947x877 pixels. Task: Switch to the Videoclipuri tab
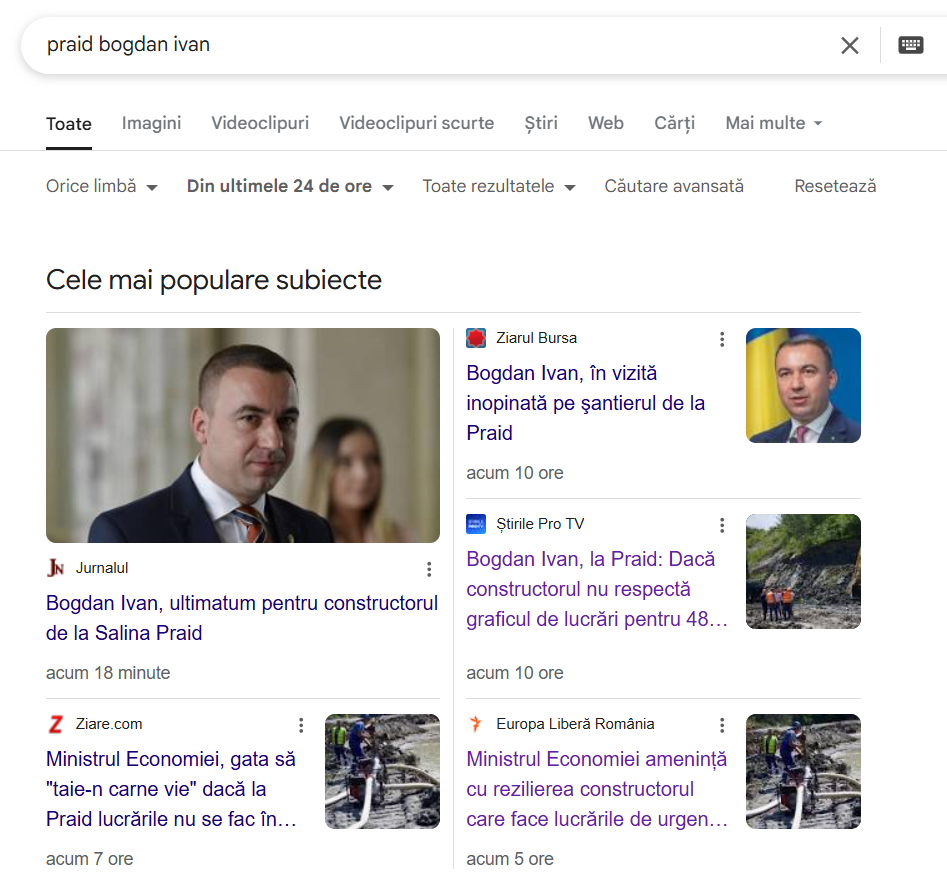[260, 123]
